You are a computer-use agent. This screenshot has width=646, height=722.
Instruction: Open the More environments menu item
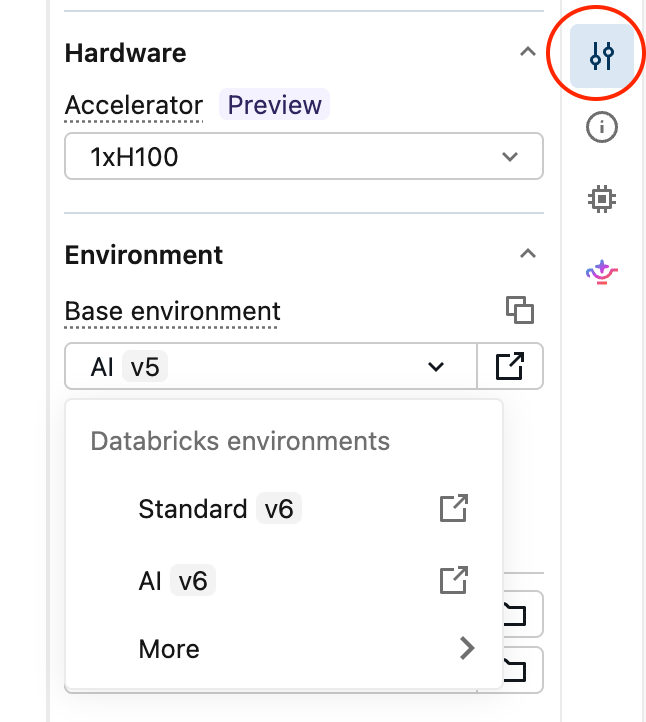284,649
